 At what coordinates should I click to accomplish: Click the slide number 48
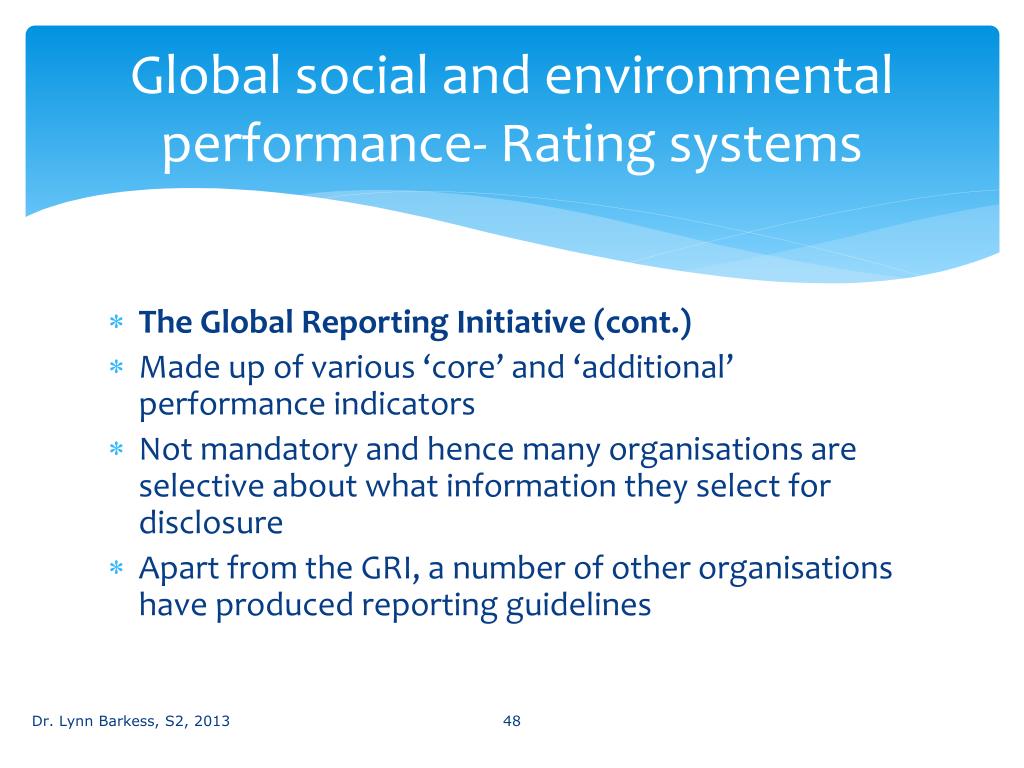(512, 721)
